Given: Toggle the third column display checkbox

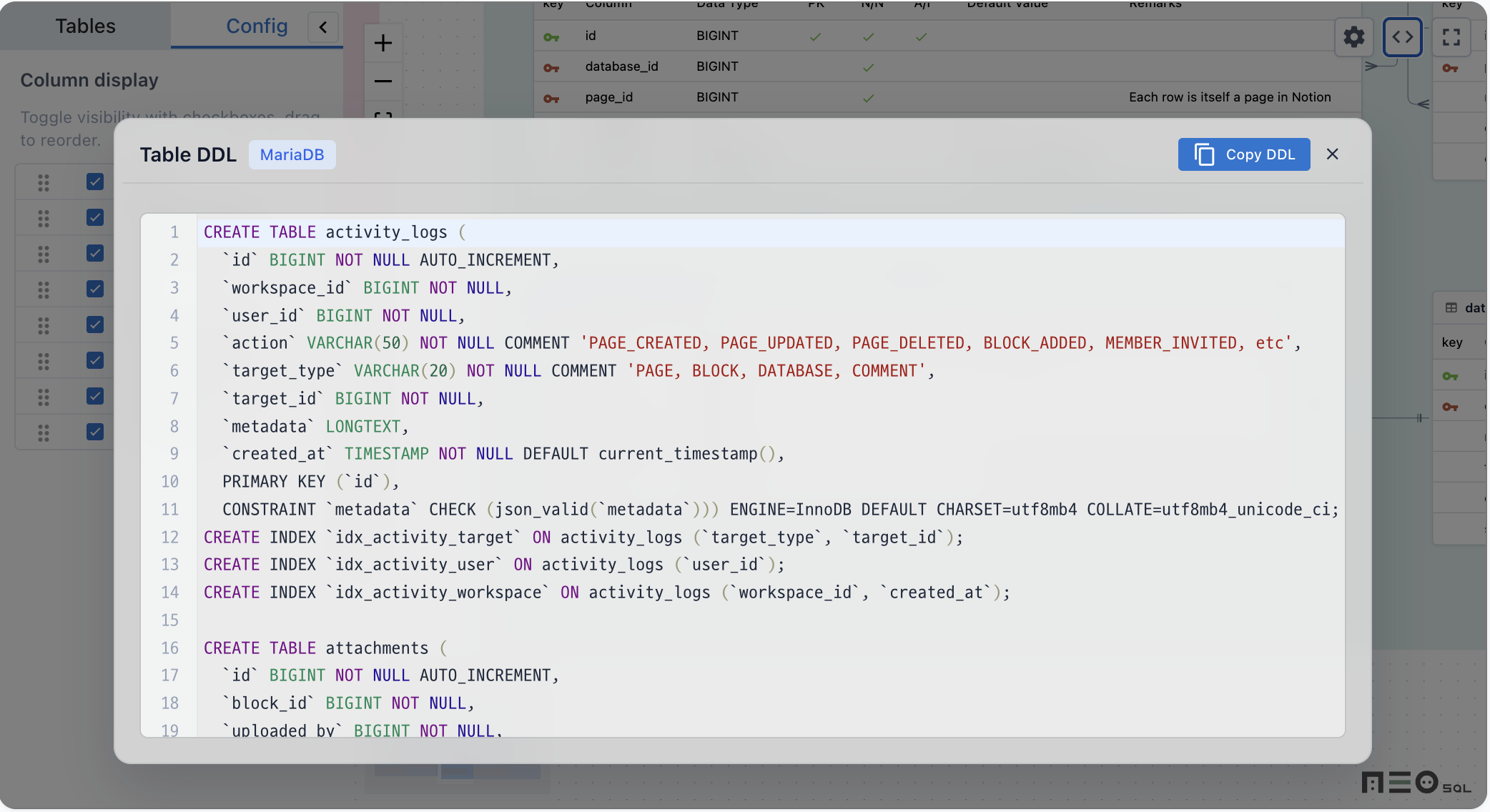Looking at the screenshot, I should click(95, 253).
